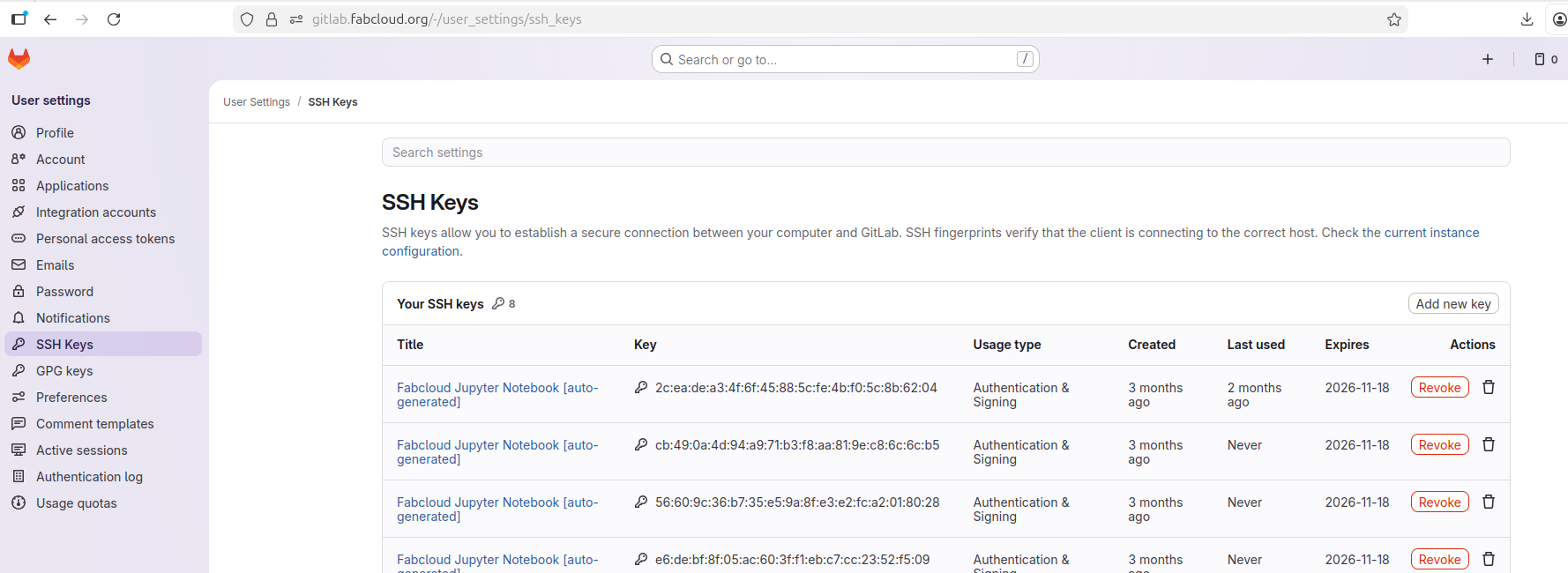The width and height of the screenshot is (1568, 573).
Task: Click trash icon for key cb:49:0a
Action: tap(1489, 445)
